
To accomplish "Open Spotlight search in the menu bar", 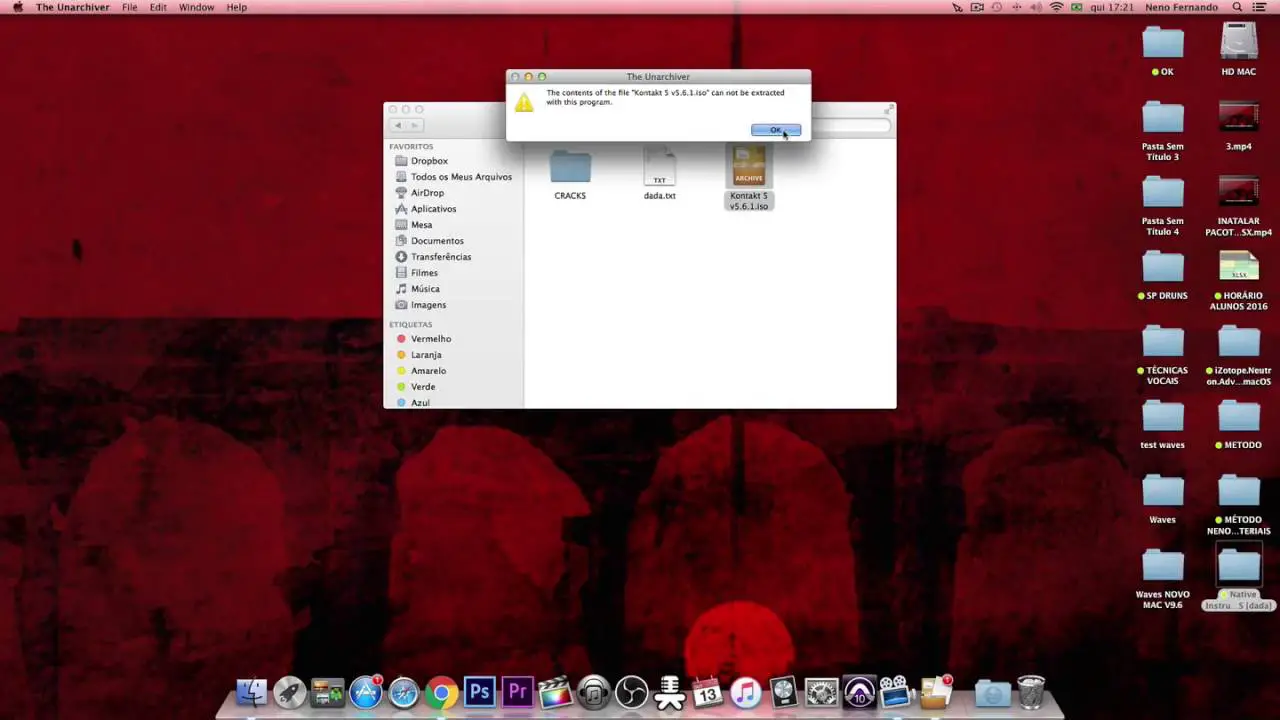I will 1237,7.
